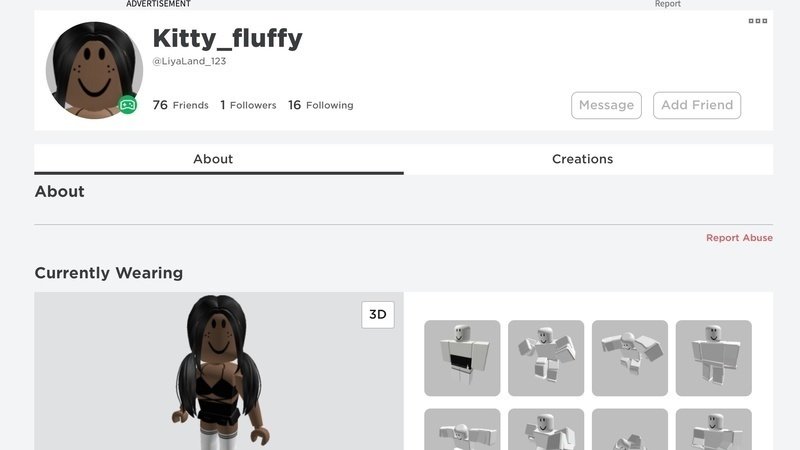Switch to the Creations tab

click(583, 159)
